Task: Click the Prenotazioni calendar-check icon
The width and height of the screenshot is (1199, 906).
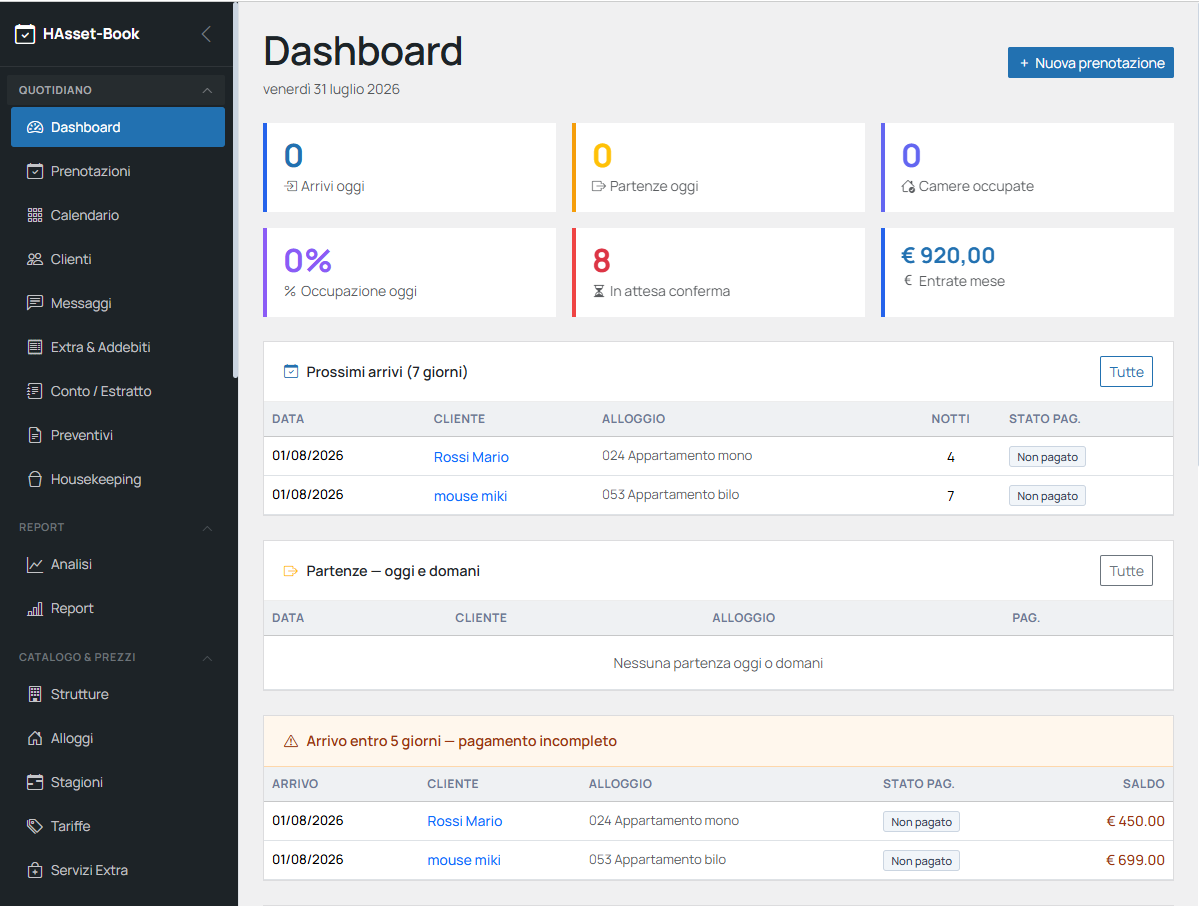Action: pos(35,171)
